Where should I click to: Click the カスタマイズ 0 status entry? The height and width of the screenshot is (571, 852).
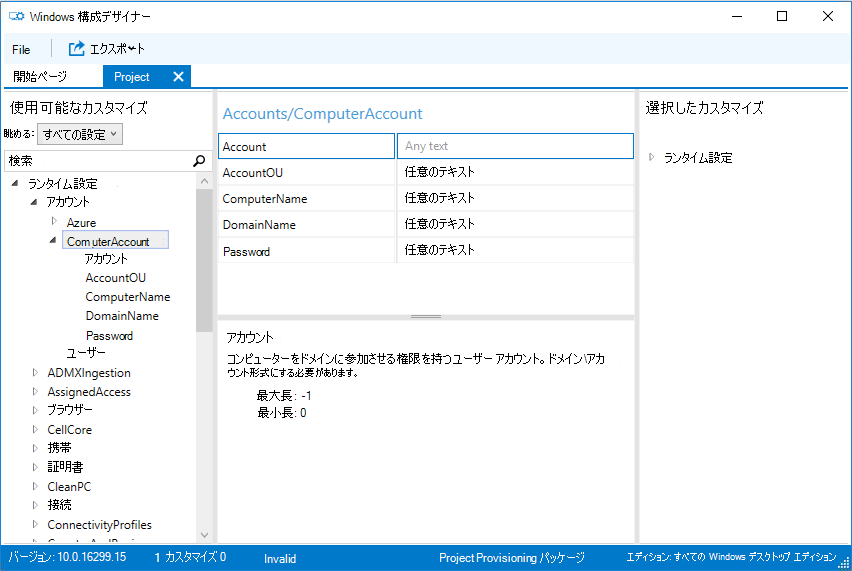click(195, 557)
